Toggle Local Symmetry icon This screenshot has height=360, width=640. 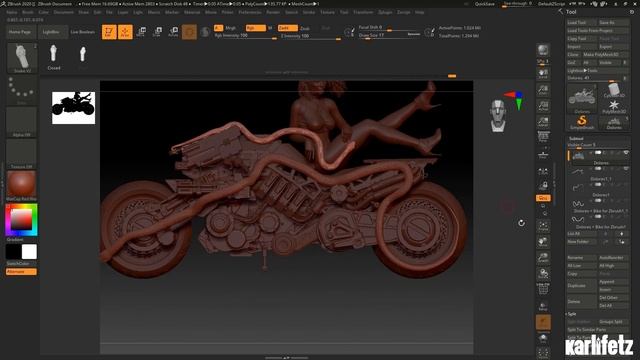point(543,171)
